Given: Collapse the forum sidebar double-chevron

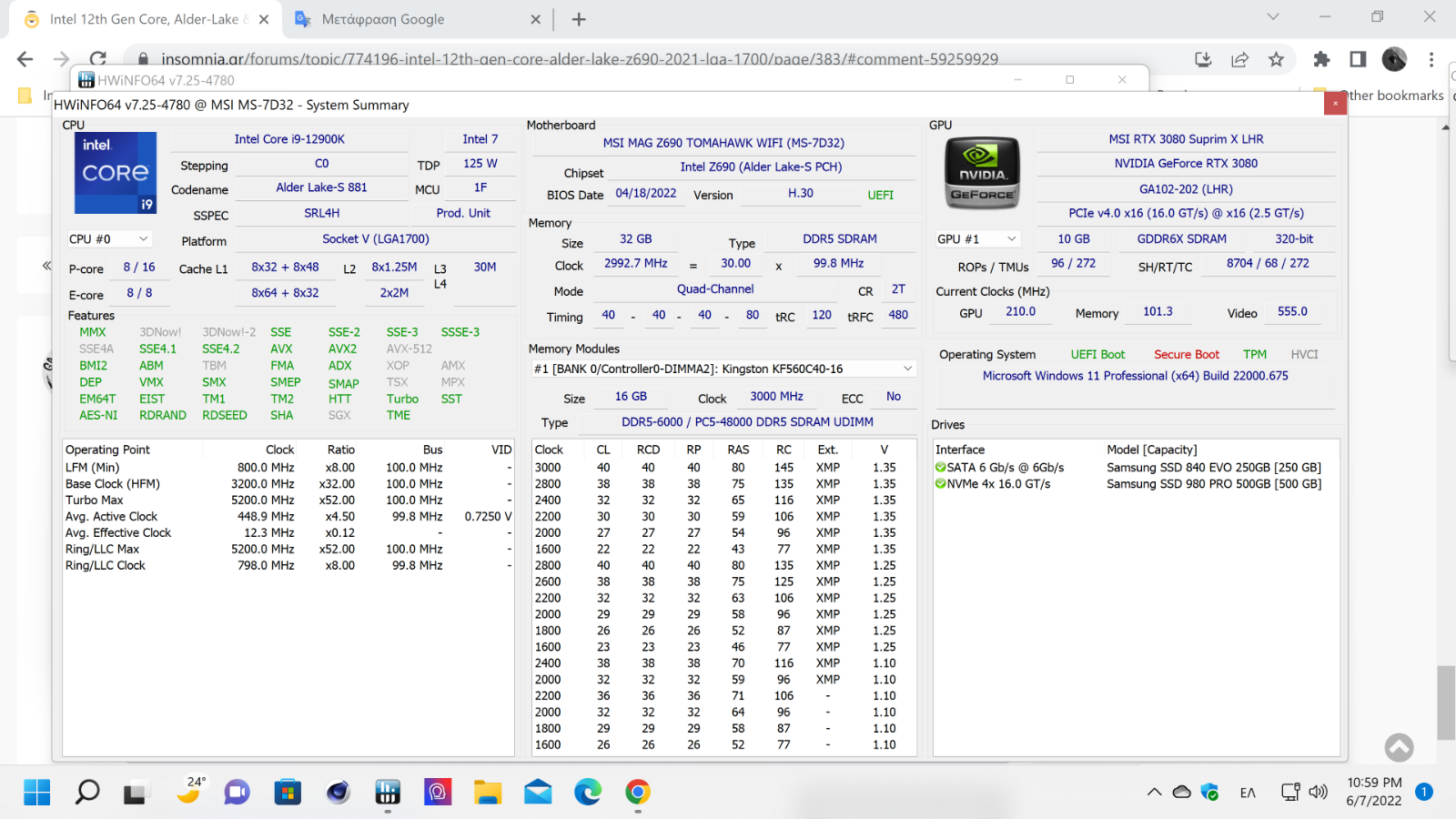Looking at the screenshot, I should [x=46, y=266].
